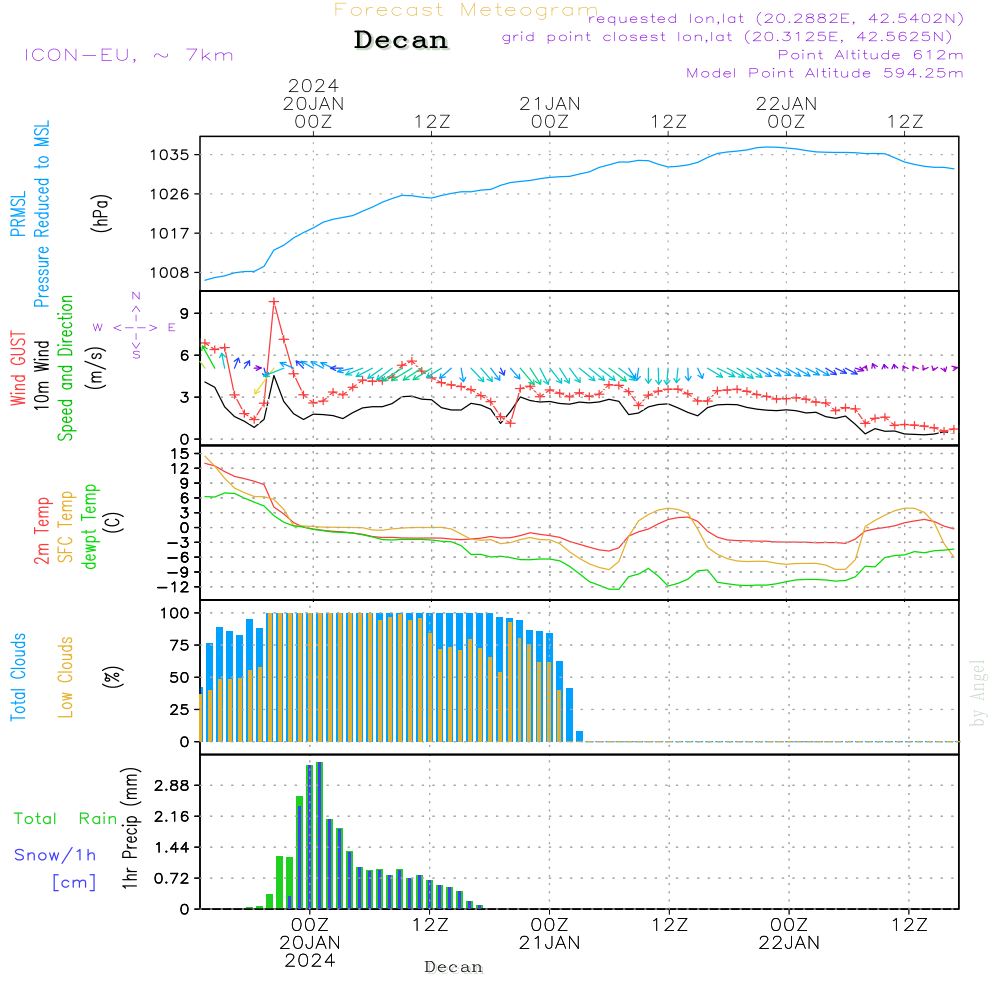This screenshot has width=1000, height=1000.
Task: Select the ICON-EU ~7km model label
Action: click(128, 55)
